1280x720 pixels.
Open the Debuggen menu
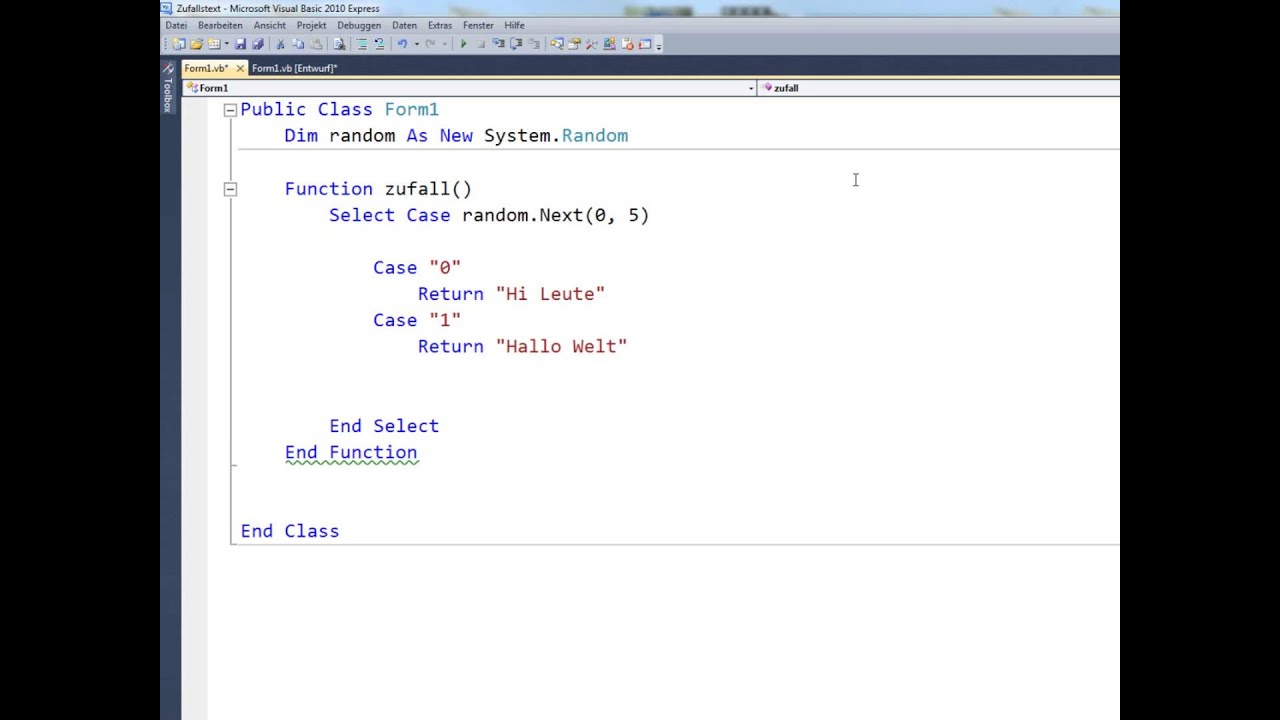(x=359, y=25)
